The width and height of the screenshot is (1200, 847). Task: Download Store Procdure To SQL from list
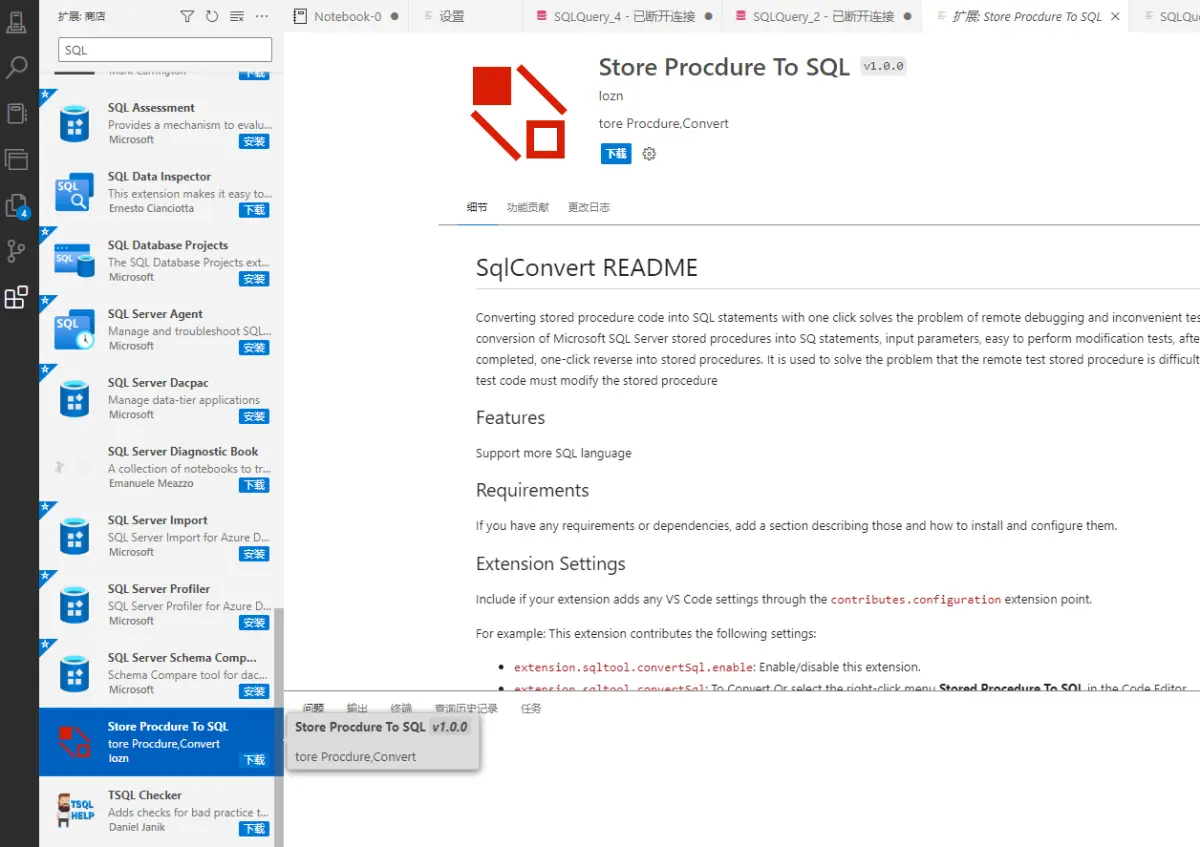(x=254, y=760)
